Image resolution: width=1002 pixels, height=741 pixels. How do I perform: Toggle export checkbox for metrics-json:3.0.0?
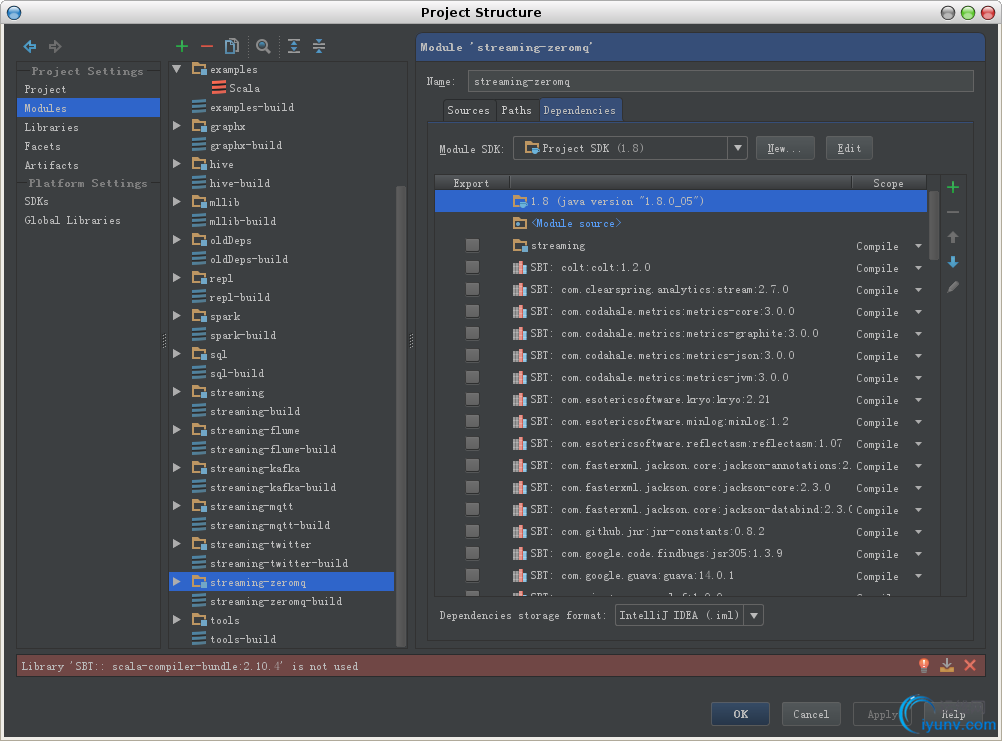[472, 355]
